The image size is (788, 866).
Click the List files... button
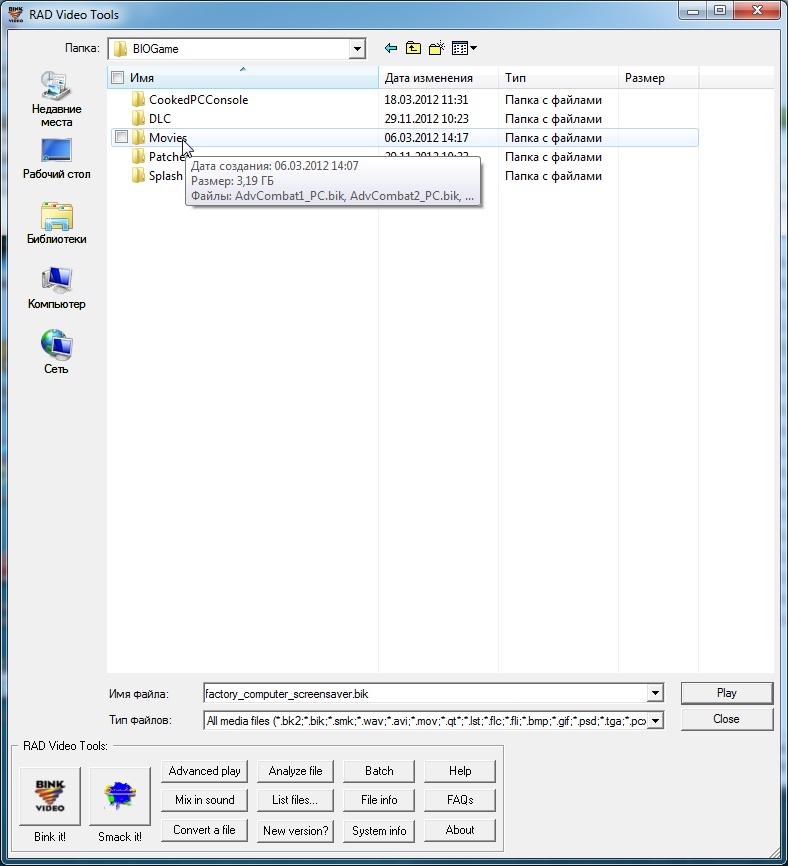295,800
